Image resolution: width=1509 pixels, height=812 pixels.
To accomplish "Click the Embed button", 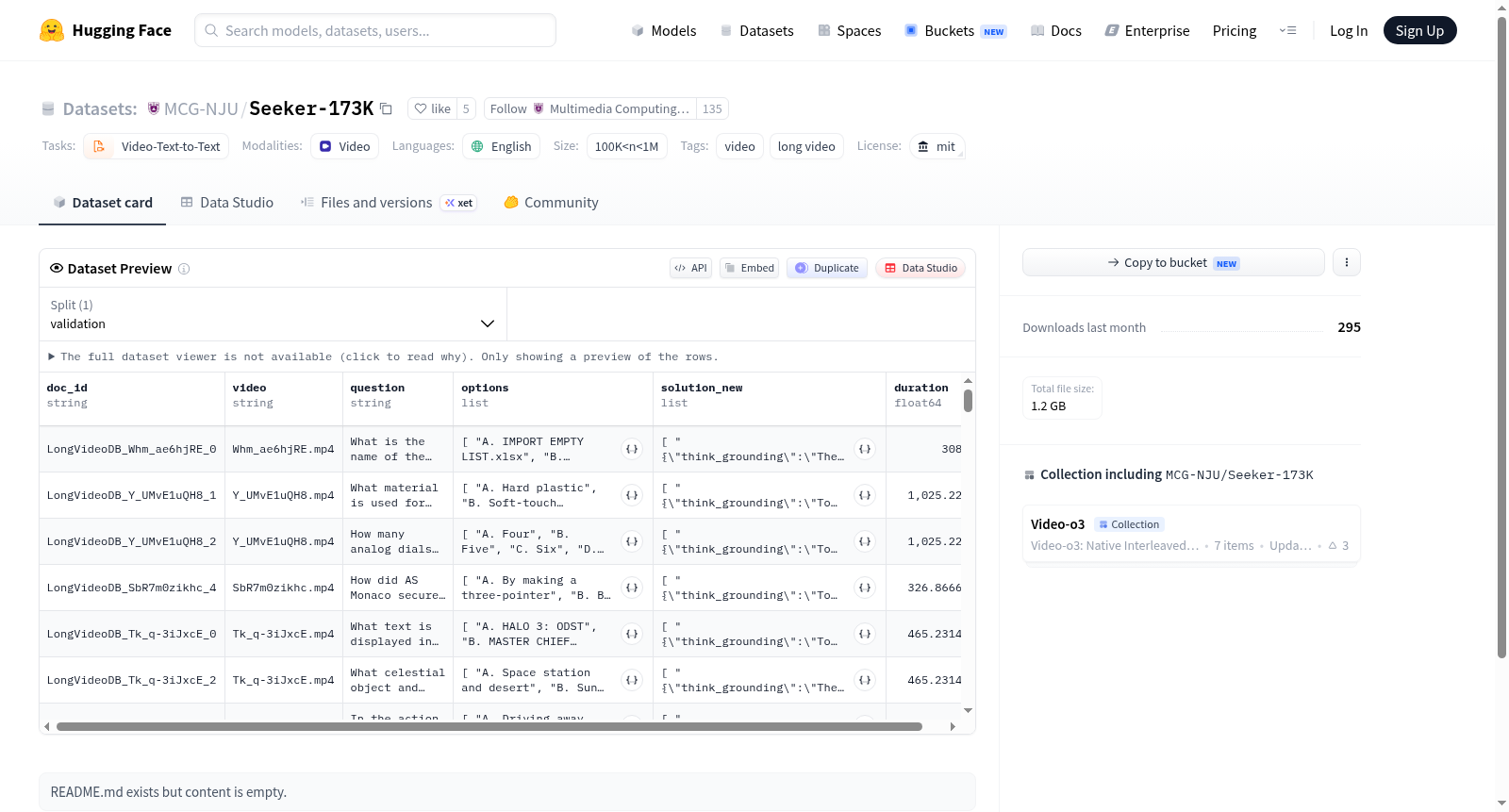I will click(x=748, y=268).
